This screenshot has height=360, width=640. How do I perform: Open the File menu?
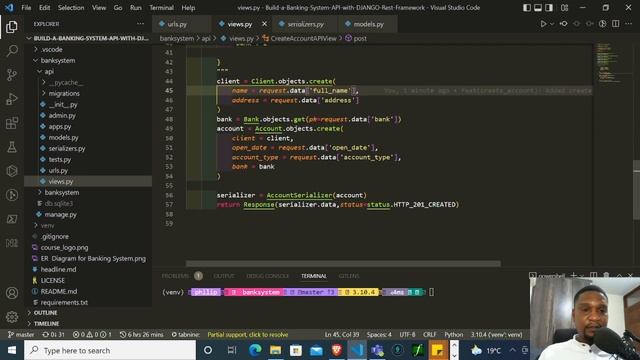[26, 8]
